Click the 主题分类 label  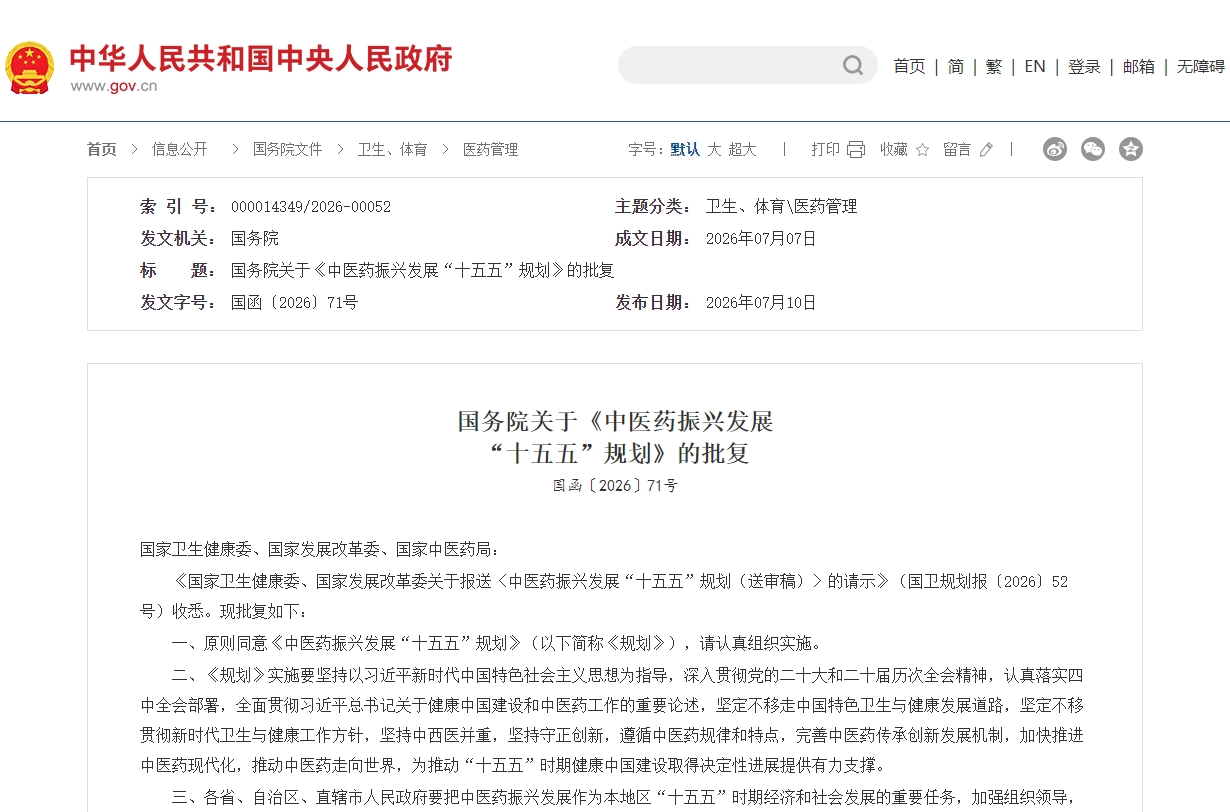point(653,207)
